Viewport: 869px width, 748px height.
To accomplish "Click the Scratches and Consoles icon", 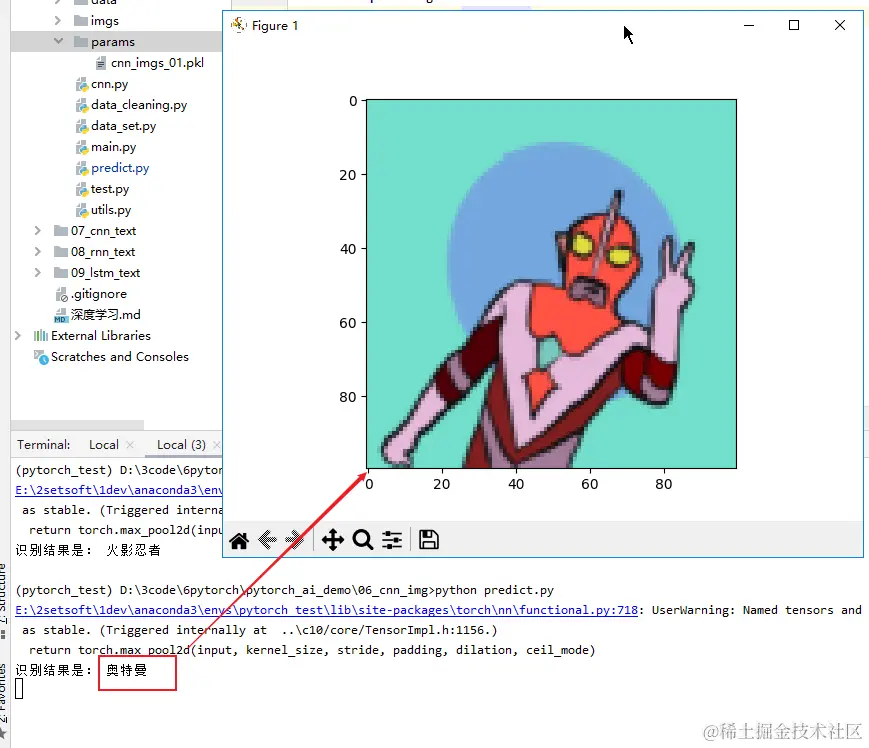I will pyautogui.click(x=41, y=357).
